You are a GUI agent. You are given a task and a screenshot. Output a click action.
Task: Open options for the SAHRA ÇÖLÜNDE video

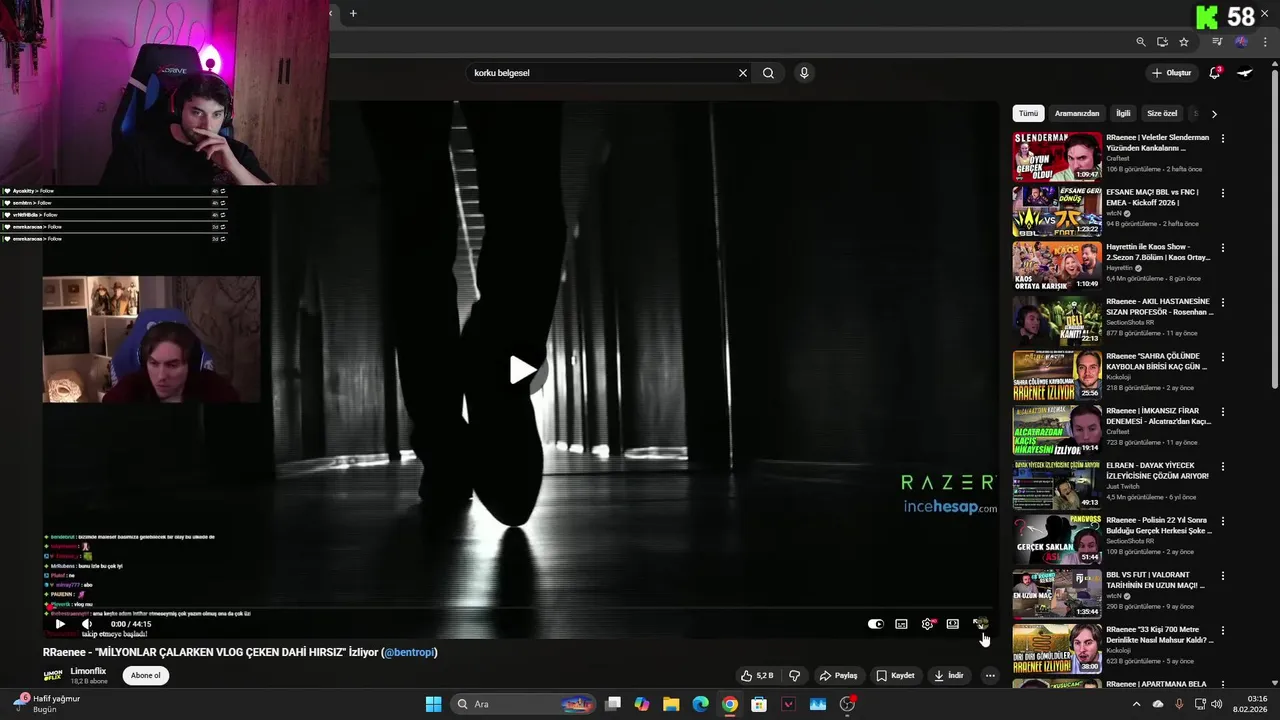click(x=1222, y=357)
